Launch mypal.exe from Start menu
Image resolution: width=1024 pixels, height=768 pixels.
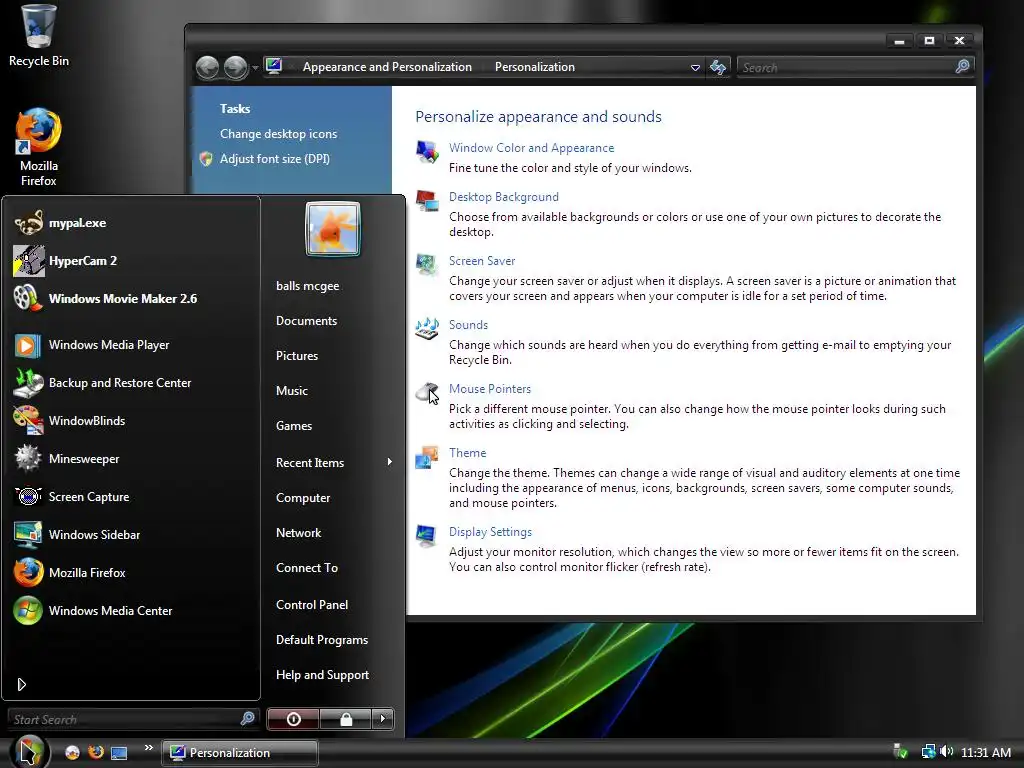(131, 223)
